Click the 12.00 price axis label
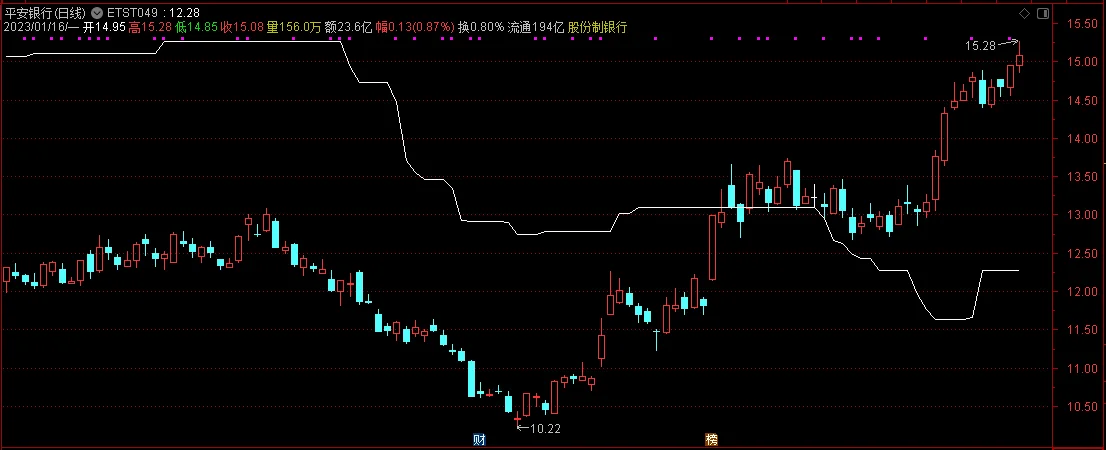Image resolution: width=1106 pixels, height=450 pixels. pos(1081,292)
